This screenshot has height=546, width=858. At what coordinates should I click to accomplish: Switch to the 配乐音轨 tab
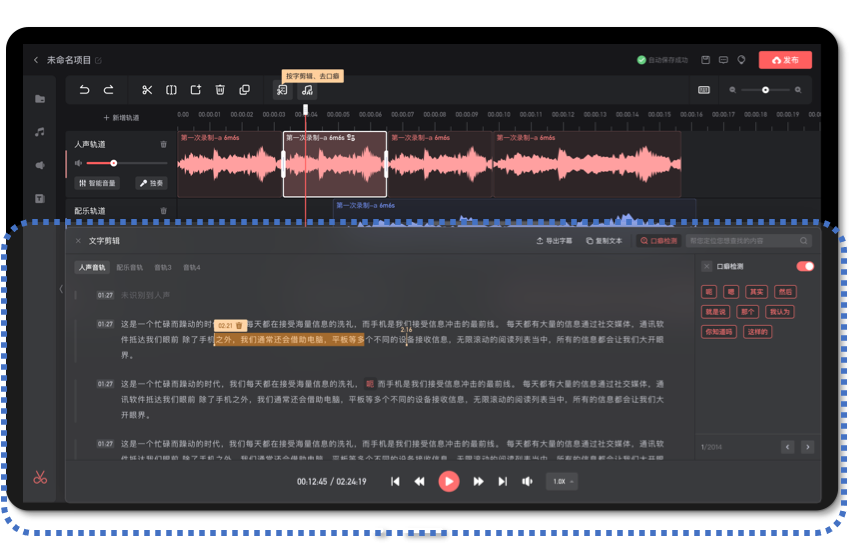(130, 268)
